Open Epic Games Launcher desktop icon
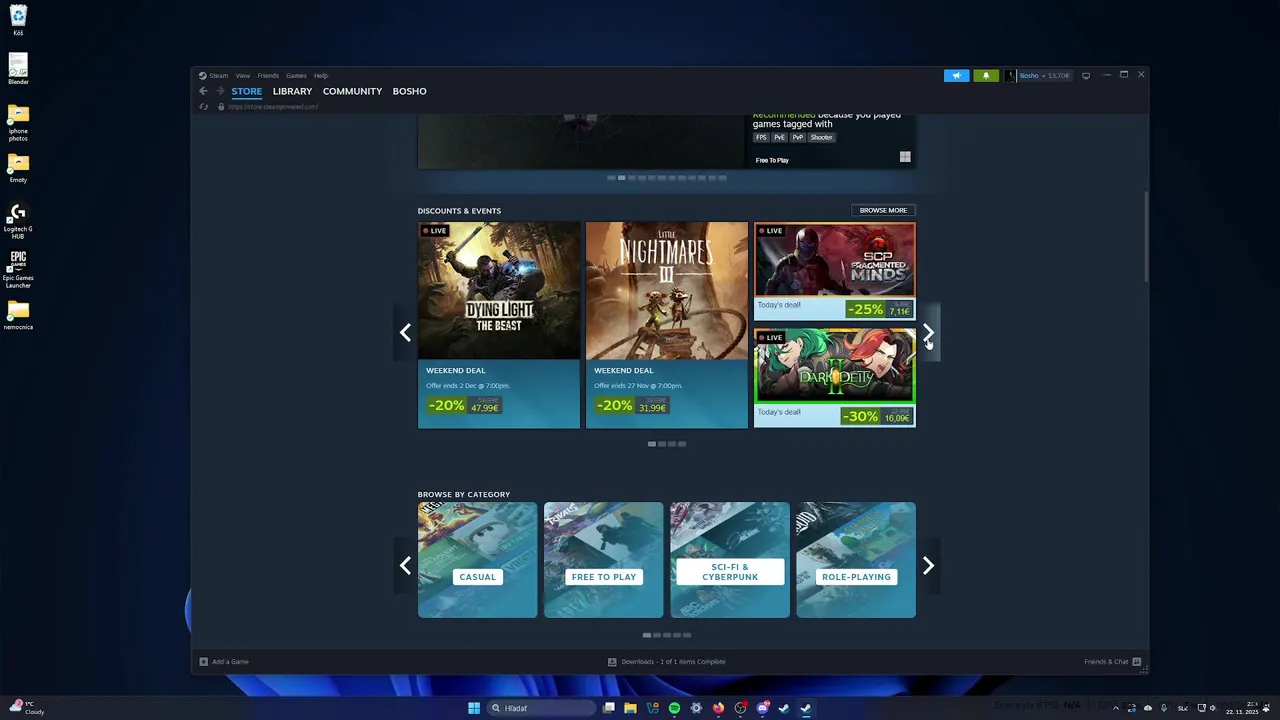Screen dimensions: 1280x720 [18, 269]
